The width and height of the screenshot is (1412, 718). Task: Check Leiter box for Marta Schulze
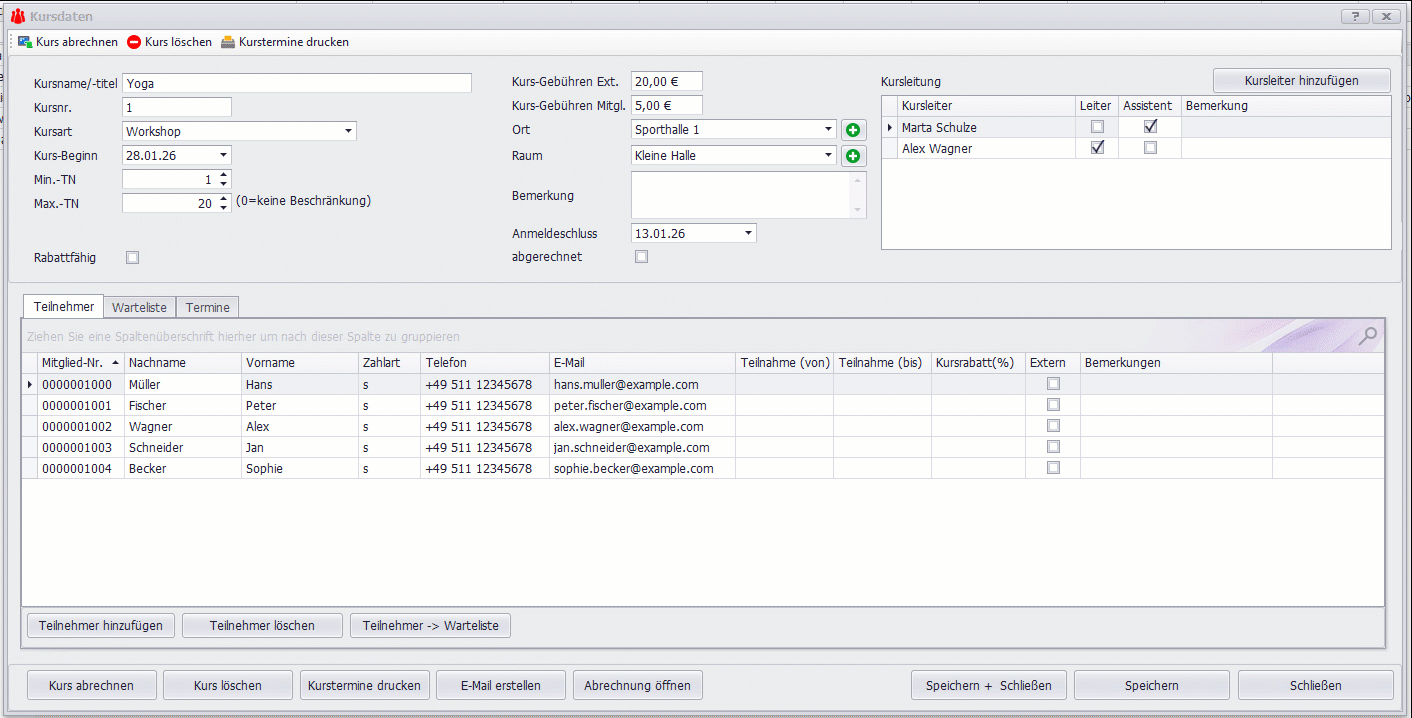(1097, 127)
